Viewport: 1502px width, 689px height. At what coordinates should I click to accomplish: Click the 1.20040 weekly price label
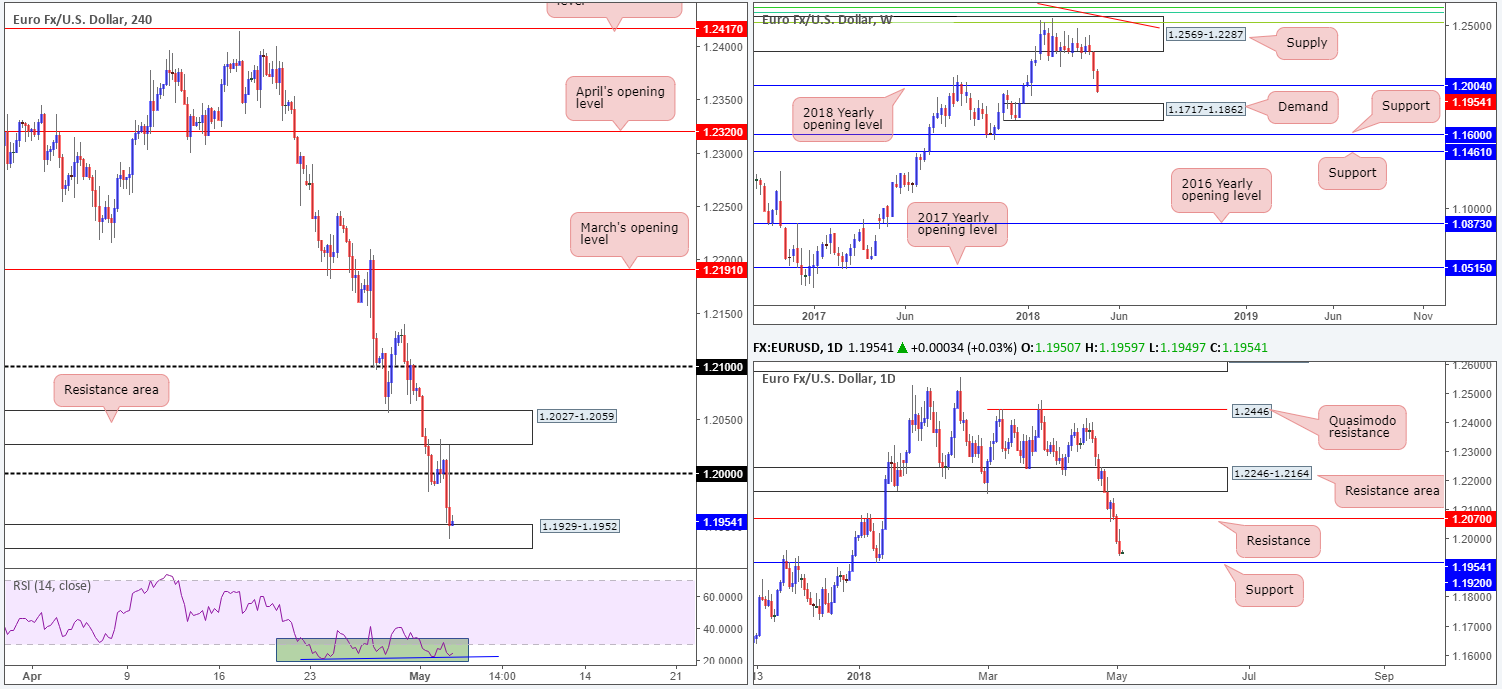coord(1472,88)
